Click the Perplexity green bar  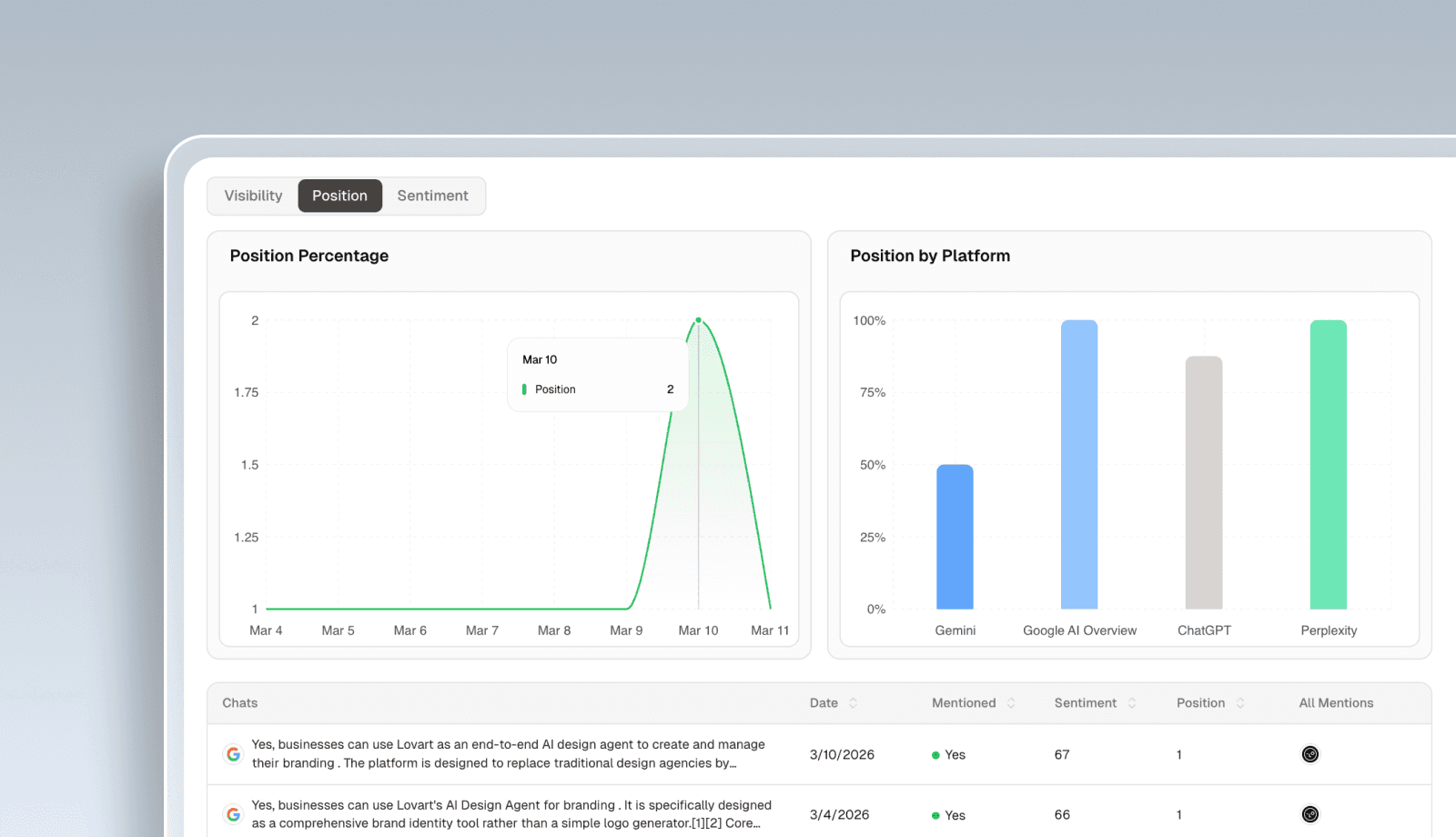tap(1329, 464)
